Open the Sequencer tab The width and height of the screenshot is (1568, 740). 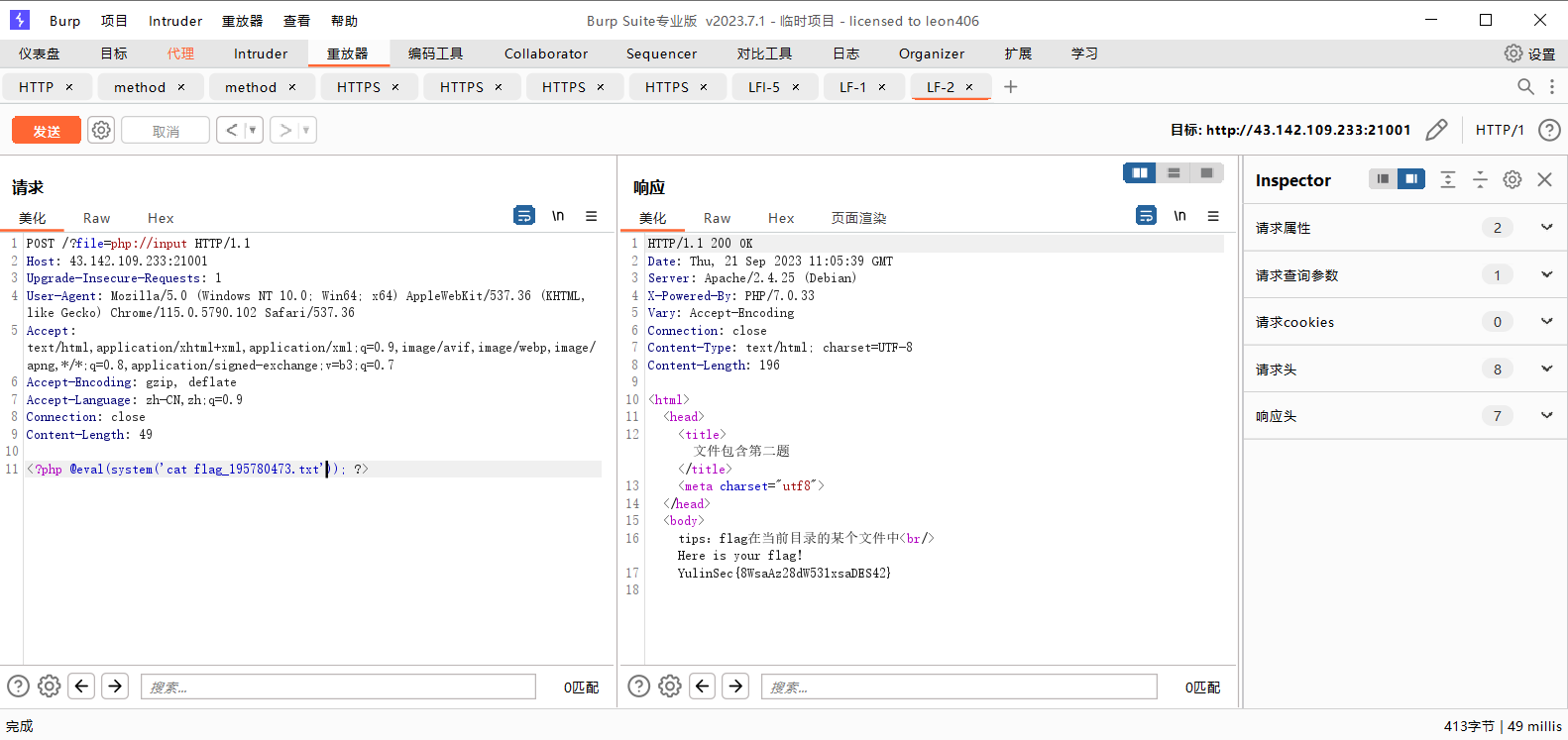click(x=661, y=53)
